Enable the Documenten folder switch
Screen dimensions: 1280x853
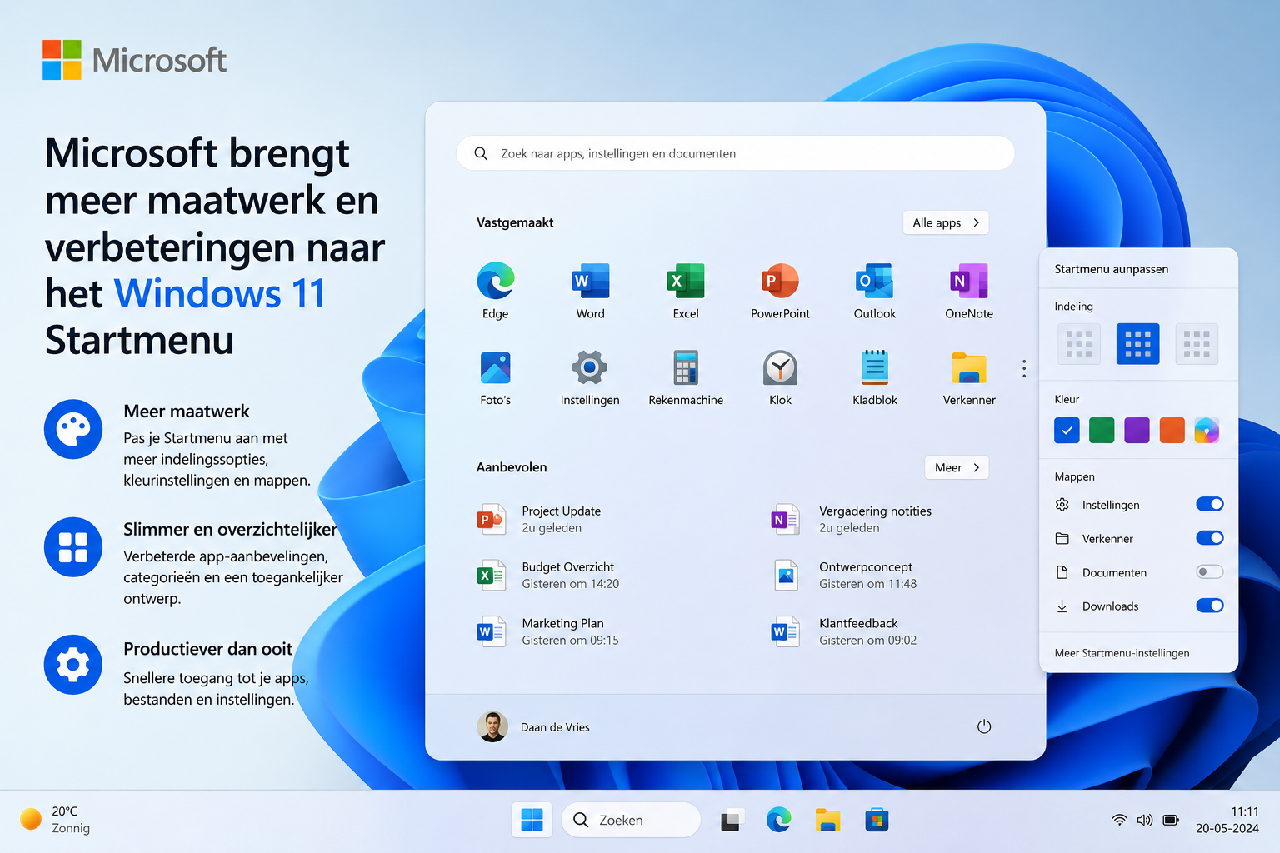[1210, 572]
